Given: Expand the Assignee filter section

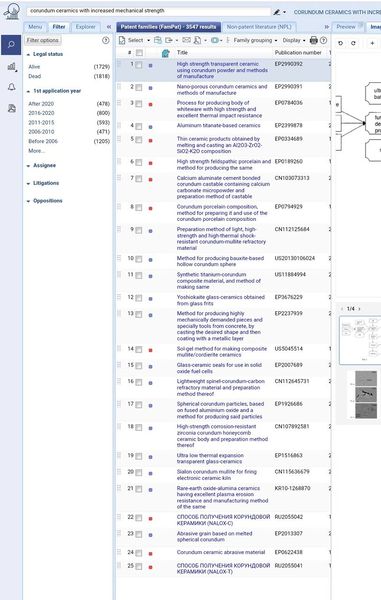Looking at the screenshot, I should (44, 165).
